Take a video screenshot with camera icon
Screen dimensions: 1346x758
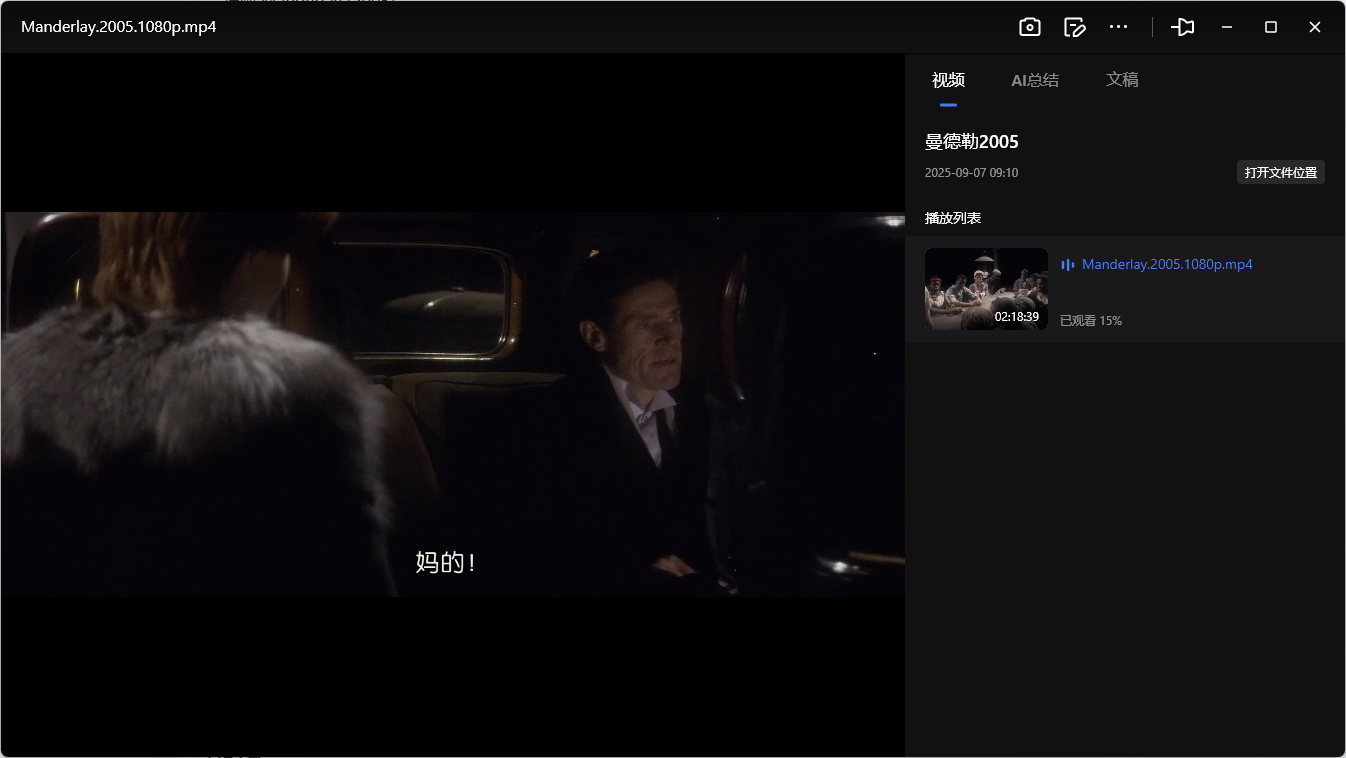coord(1030,27)
